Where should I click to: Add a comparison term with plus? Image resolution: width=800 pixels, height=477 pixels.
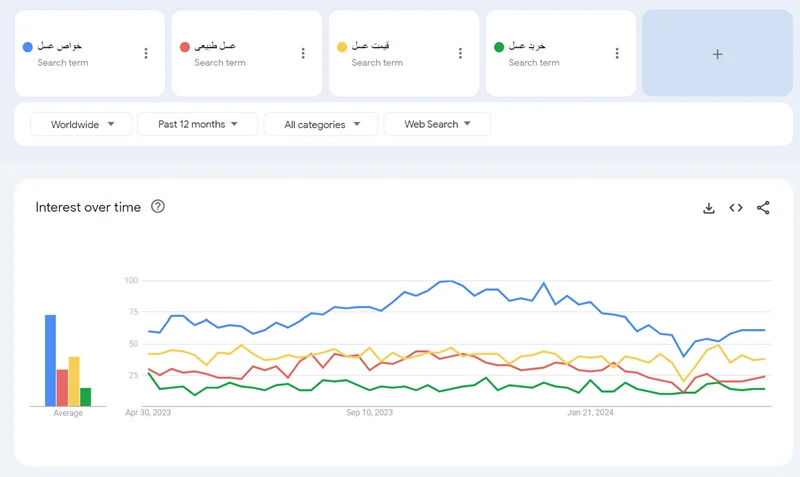pyautogui.click(x=717, y=54)
